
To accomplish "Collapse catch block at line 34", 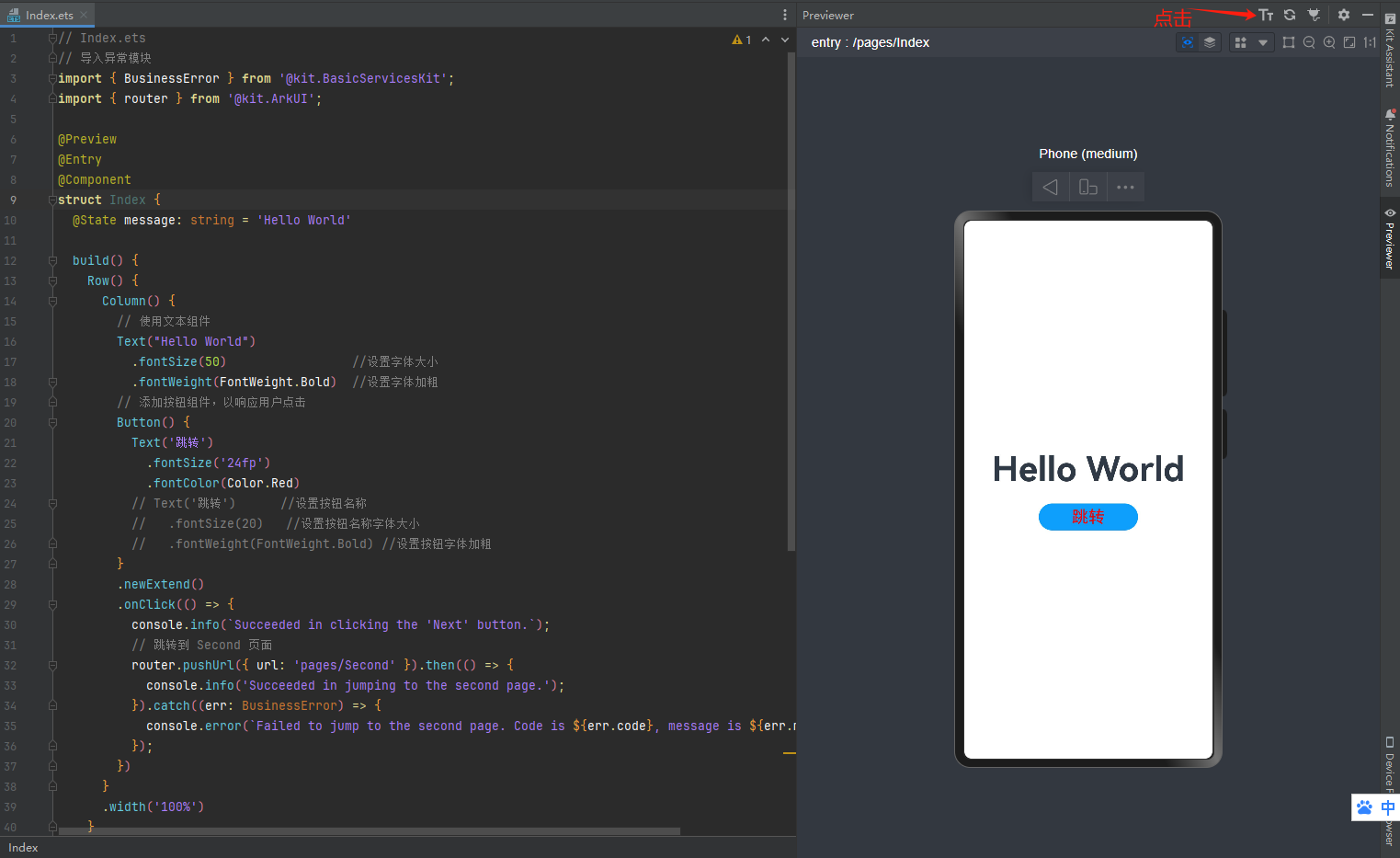I will [52, 705].
